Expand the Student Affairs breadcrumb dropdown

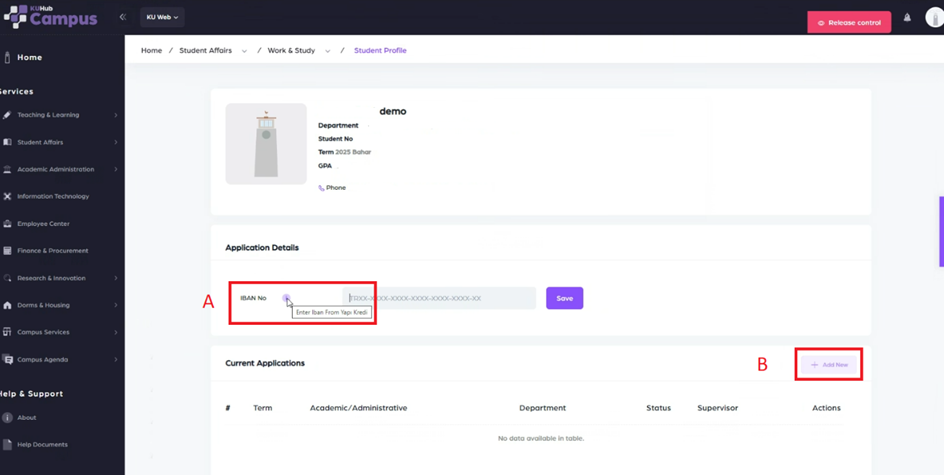click(244, 51)
